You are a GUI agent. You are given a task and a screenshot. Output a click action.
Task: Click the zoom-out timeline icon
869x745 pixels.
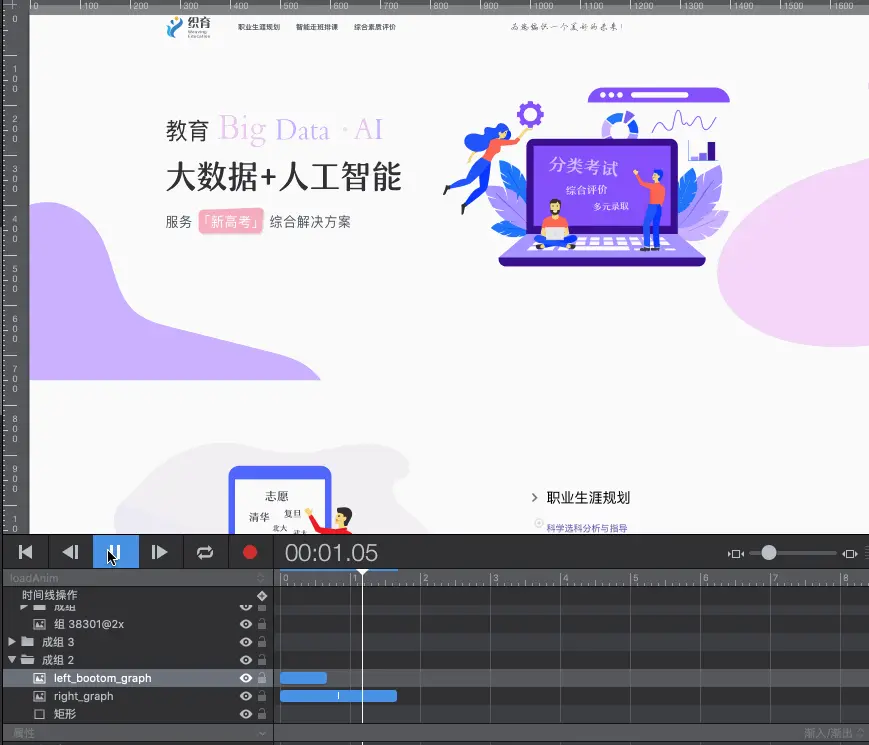pos(736,554)
